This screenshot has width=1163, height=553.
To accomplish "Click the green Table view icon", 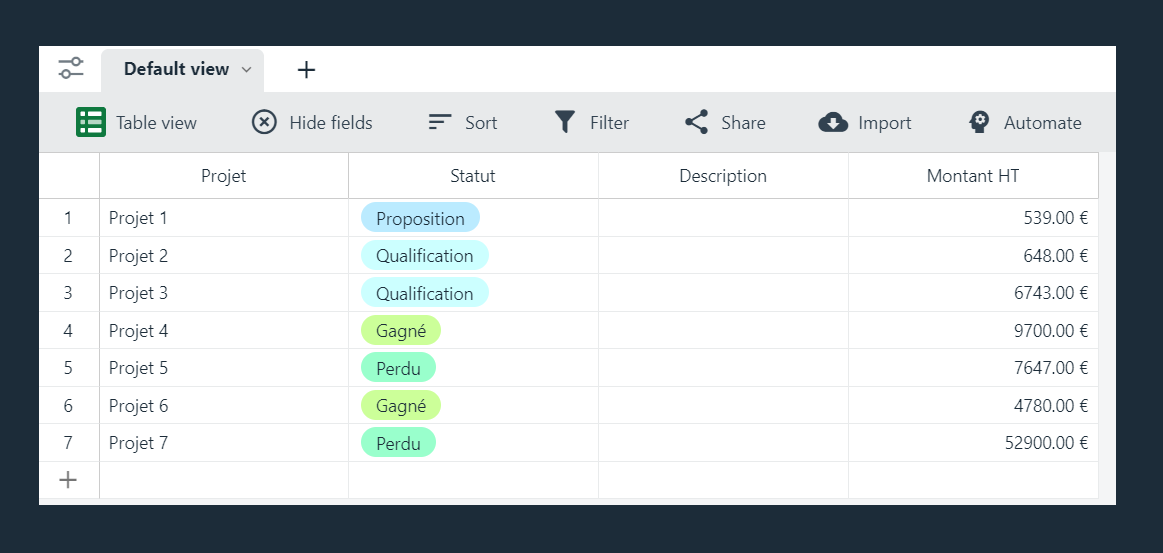I will 91,122.
